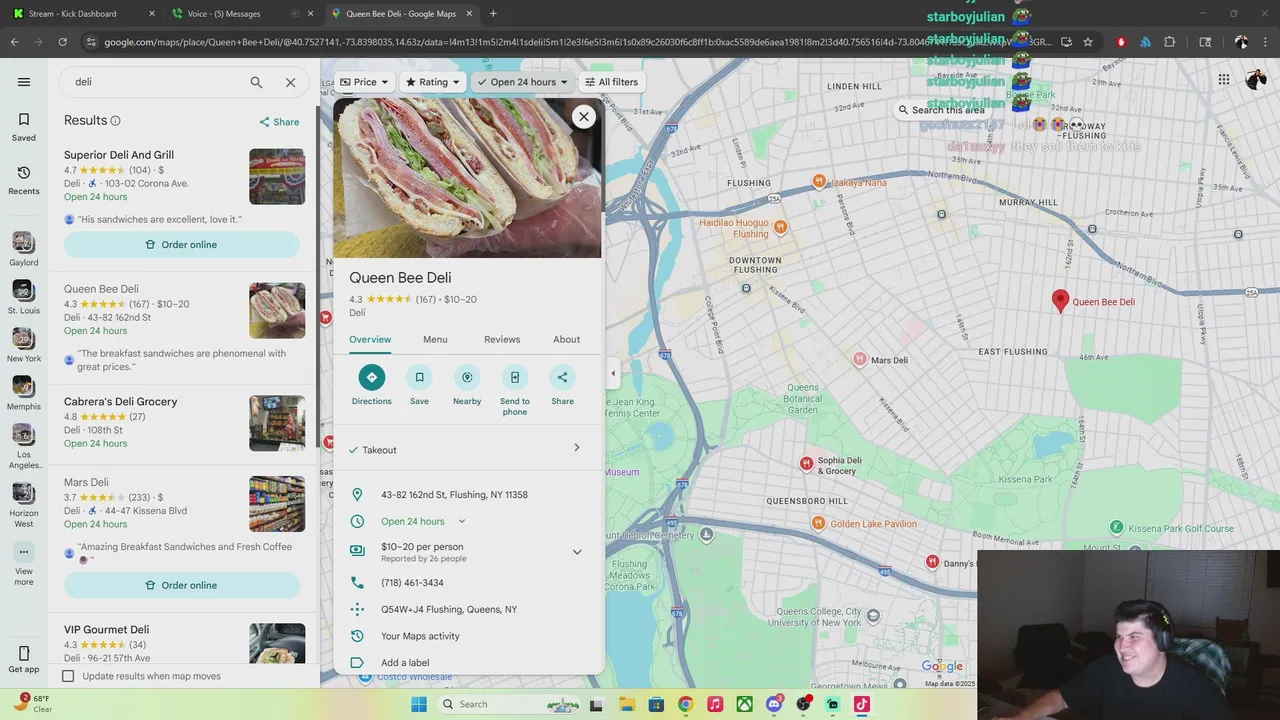Click the Mars Deli map pin

[x=860, y=359]
